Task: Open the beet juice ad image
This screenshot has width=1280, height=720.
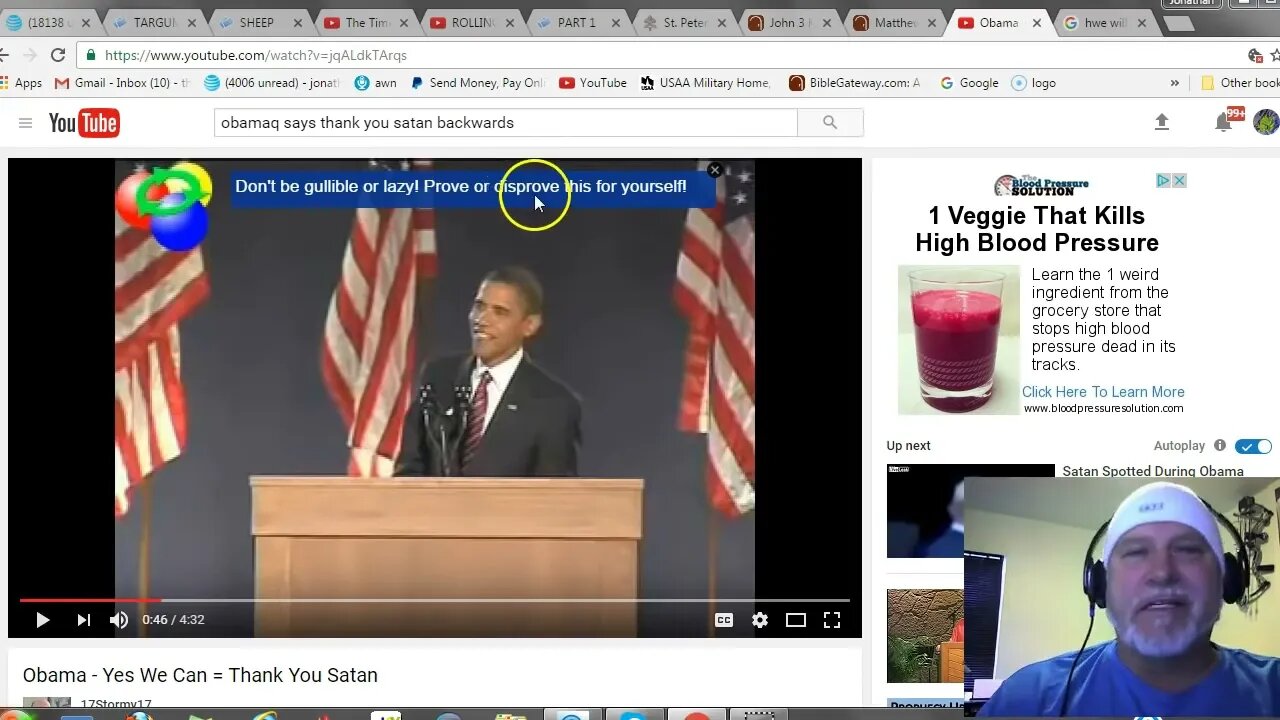Action: [958, 339]
